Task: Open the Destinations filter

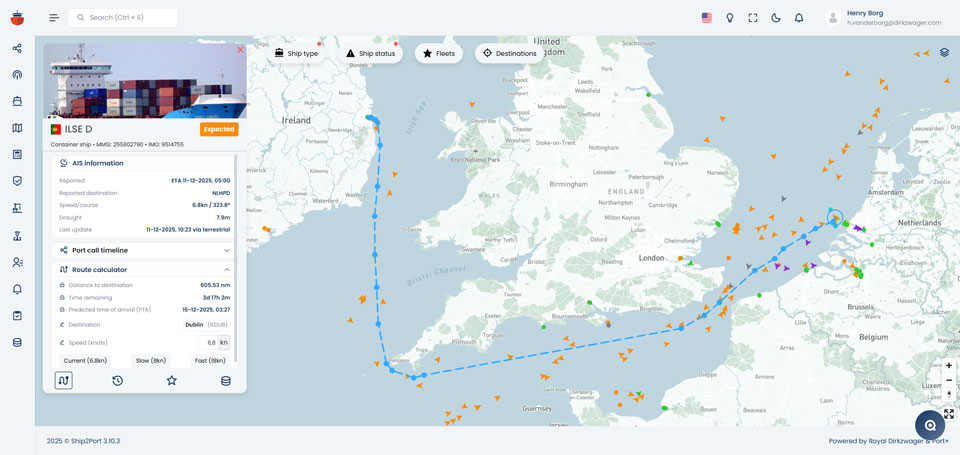Action: coord(509,53)
